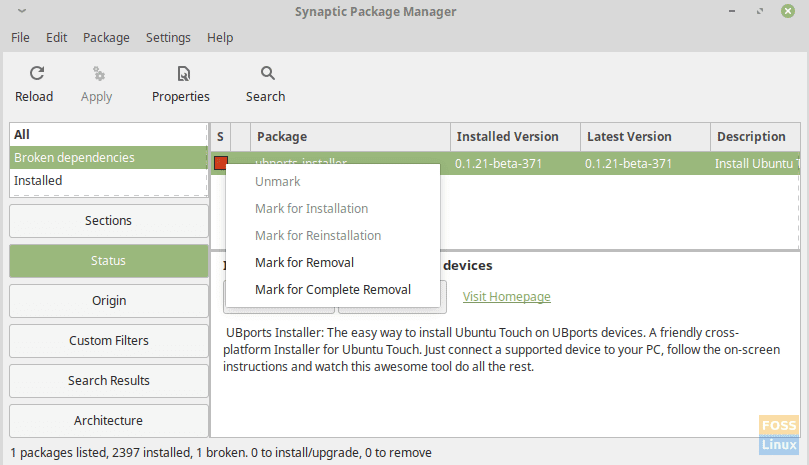Minimize the Synaptic window
Screen dimensions: 809x465
coord(732,11)
